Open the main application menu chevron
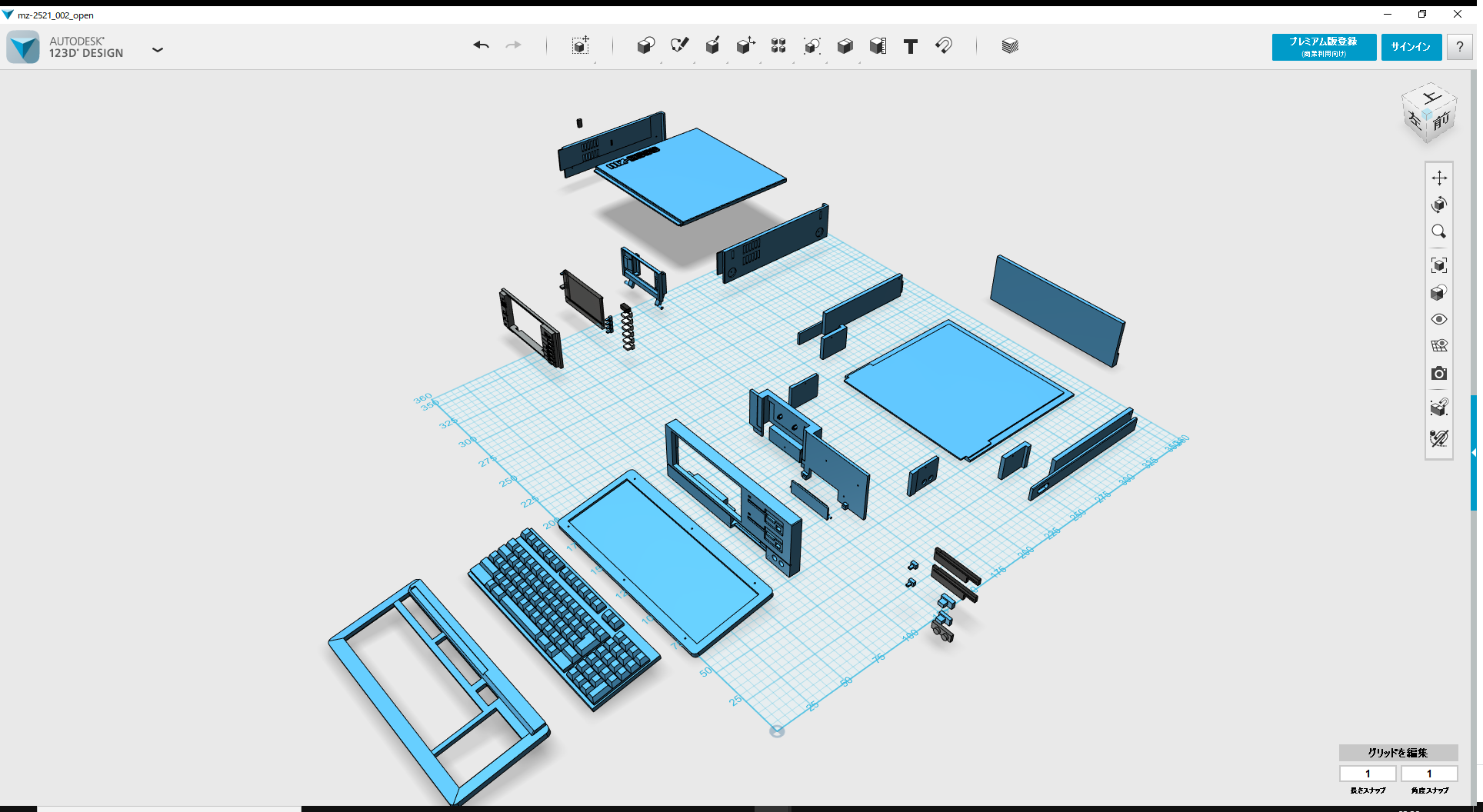This screenshot has width=1483, height=812. pos(158,49)
